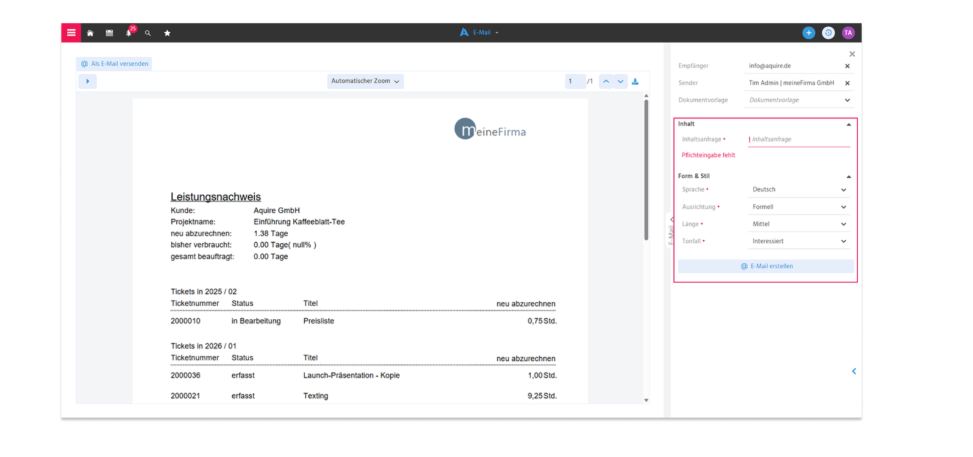973x457 pixels.
Task: Open favorites star icon
Action: pyautogui.click(x=167, y=33)
